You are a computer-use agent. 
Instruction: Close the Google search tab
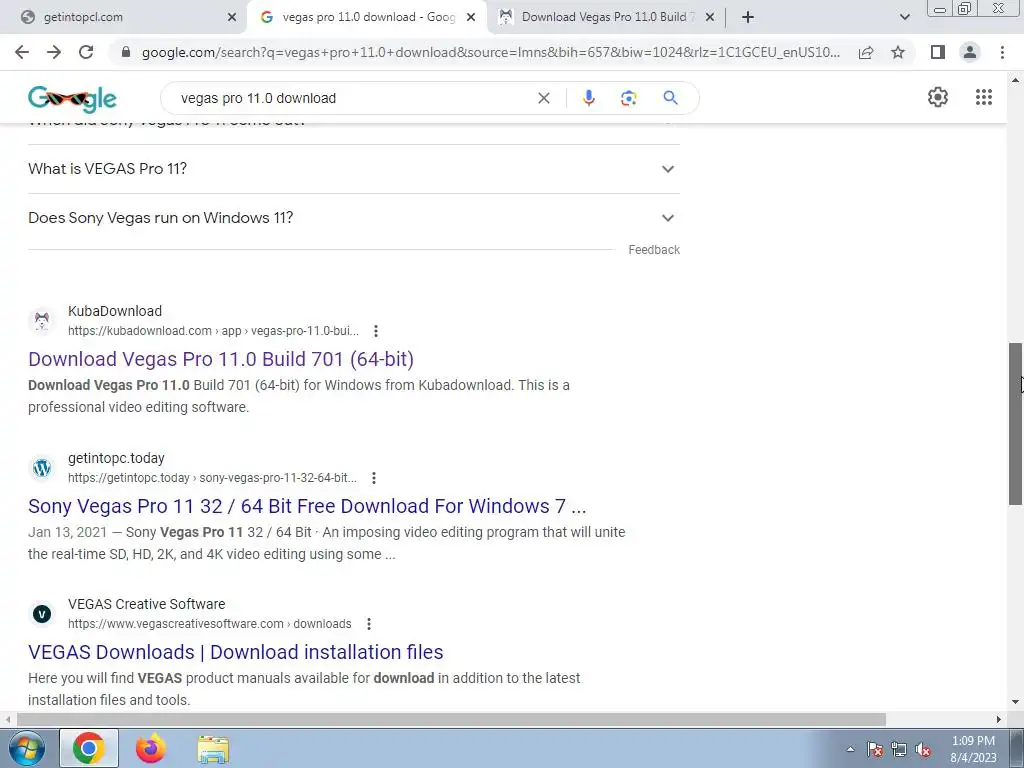click(471, 17)
